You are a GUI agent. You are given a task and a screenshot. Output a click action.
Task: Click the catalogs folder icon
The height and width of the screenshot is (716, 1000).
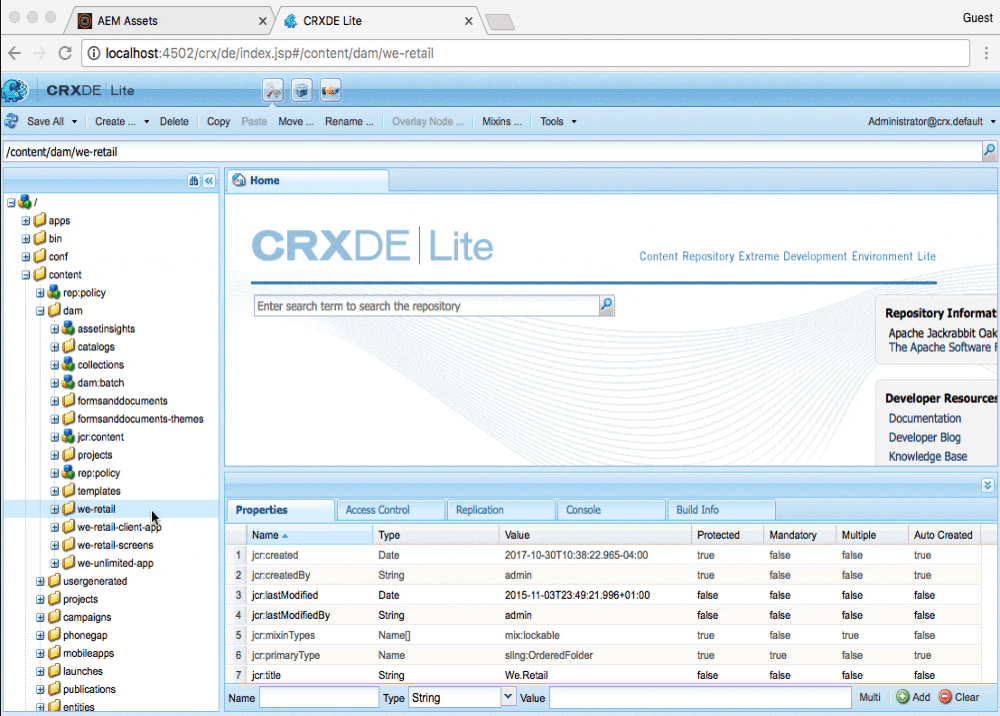pyautogui.click(x=68, y=346)
